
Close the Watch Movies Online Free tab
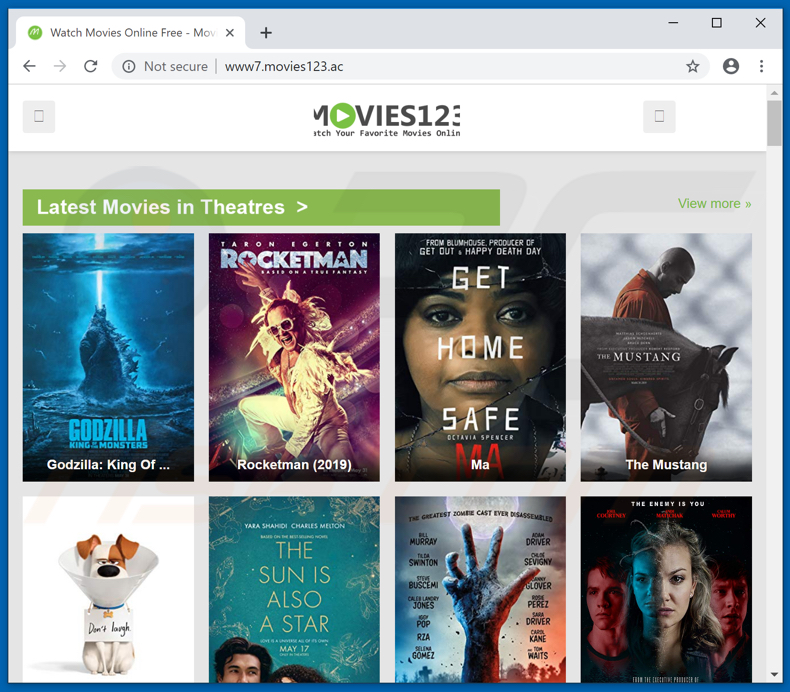click(x=230, y=33)
